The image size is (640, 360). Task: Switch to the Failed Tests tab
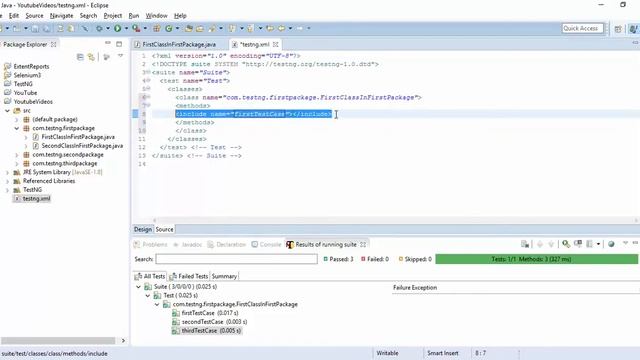coord(189,276)
